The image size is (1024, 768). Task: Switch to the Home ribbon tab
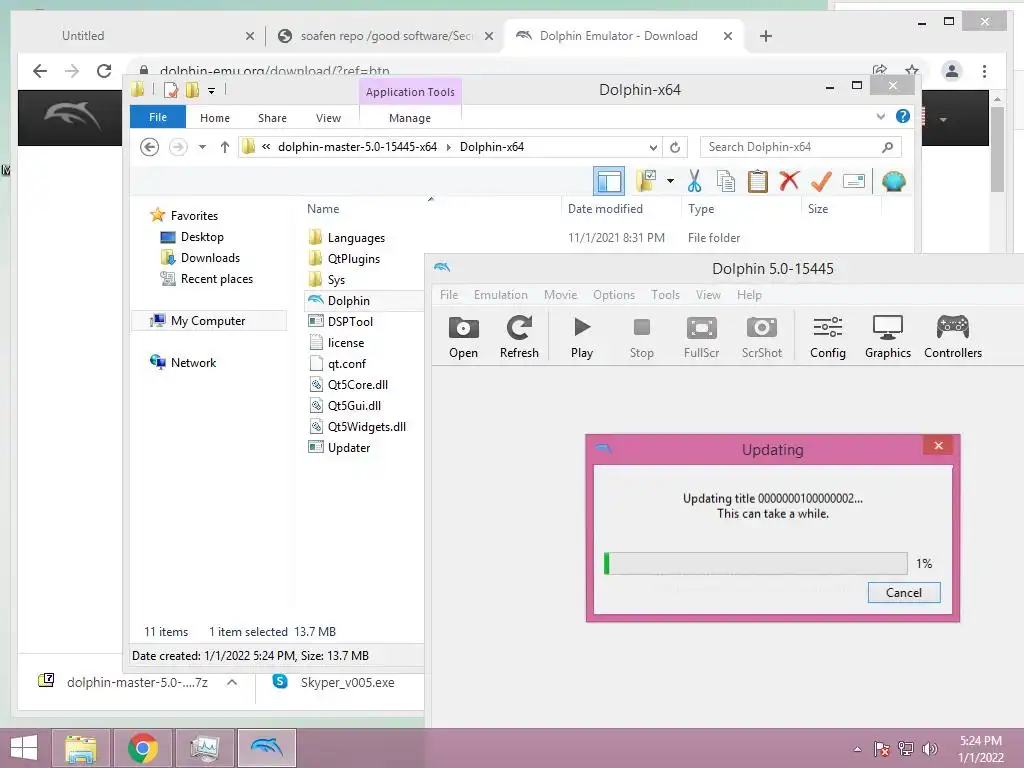pyautogui.click(x=215, y=118)
